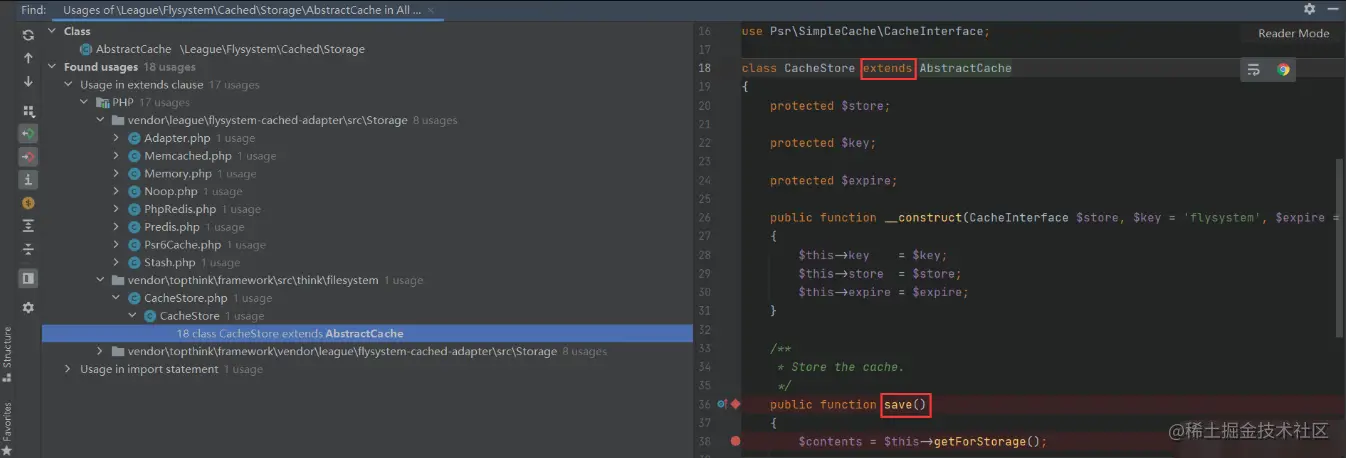Expand the Noop.php node
The width and height of the screenshot is (1346, 458).
tap(117, 192)
